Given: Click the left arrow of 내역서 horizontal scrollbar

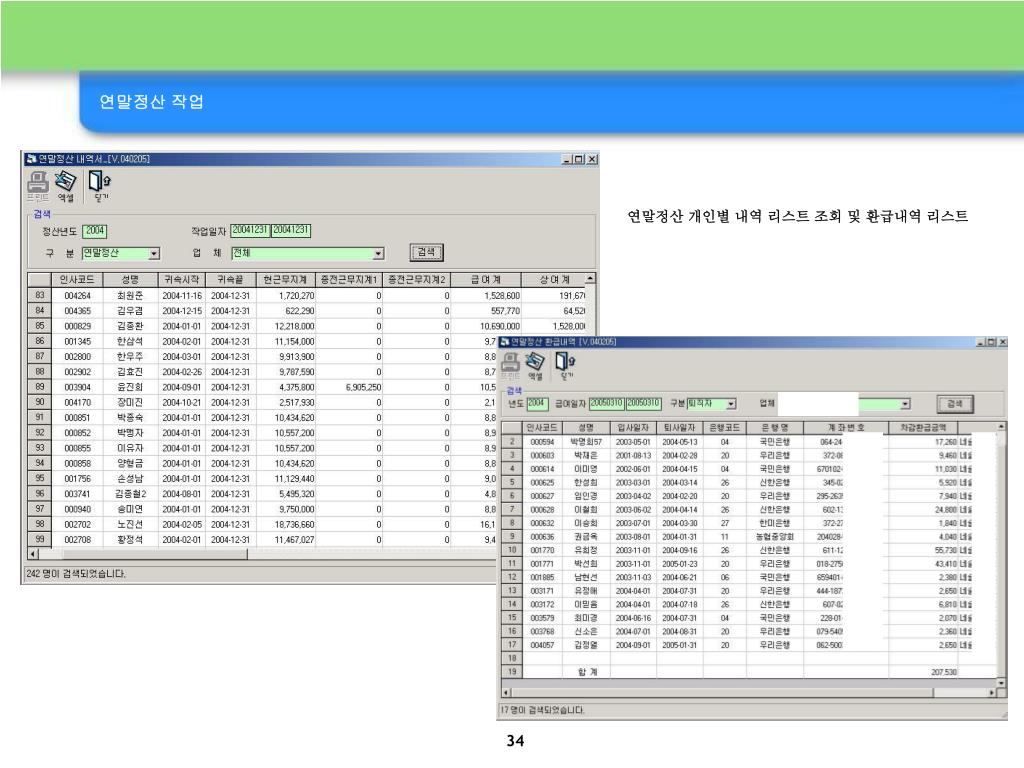Looking at the screenshot, I should point(33,554).
